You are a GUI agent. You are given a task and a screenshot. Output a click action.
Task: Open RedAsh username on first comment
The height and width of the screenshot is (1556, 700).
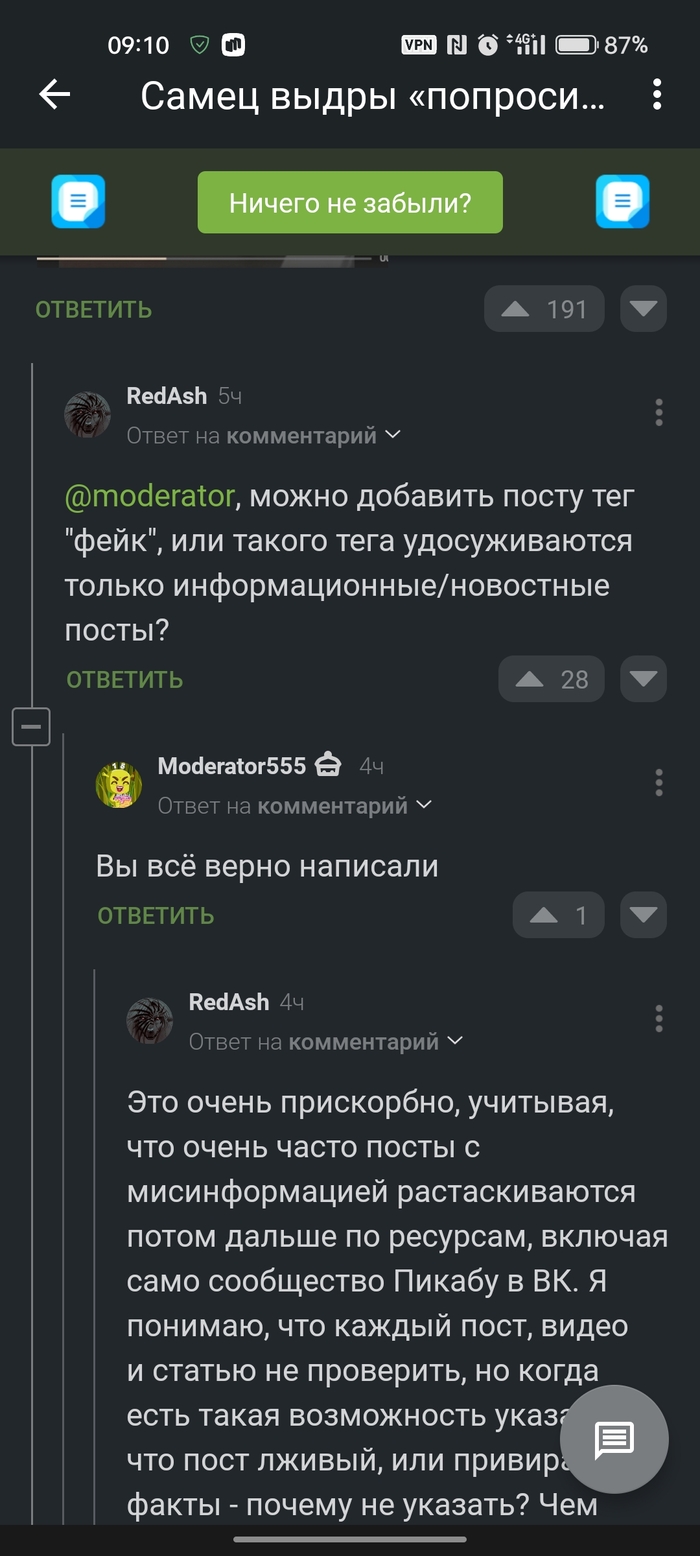click(x=166, y=396)
